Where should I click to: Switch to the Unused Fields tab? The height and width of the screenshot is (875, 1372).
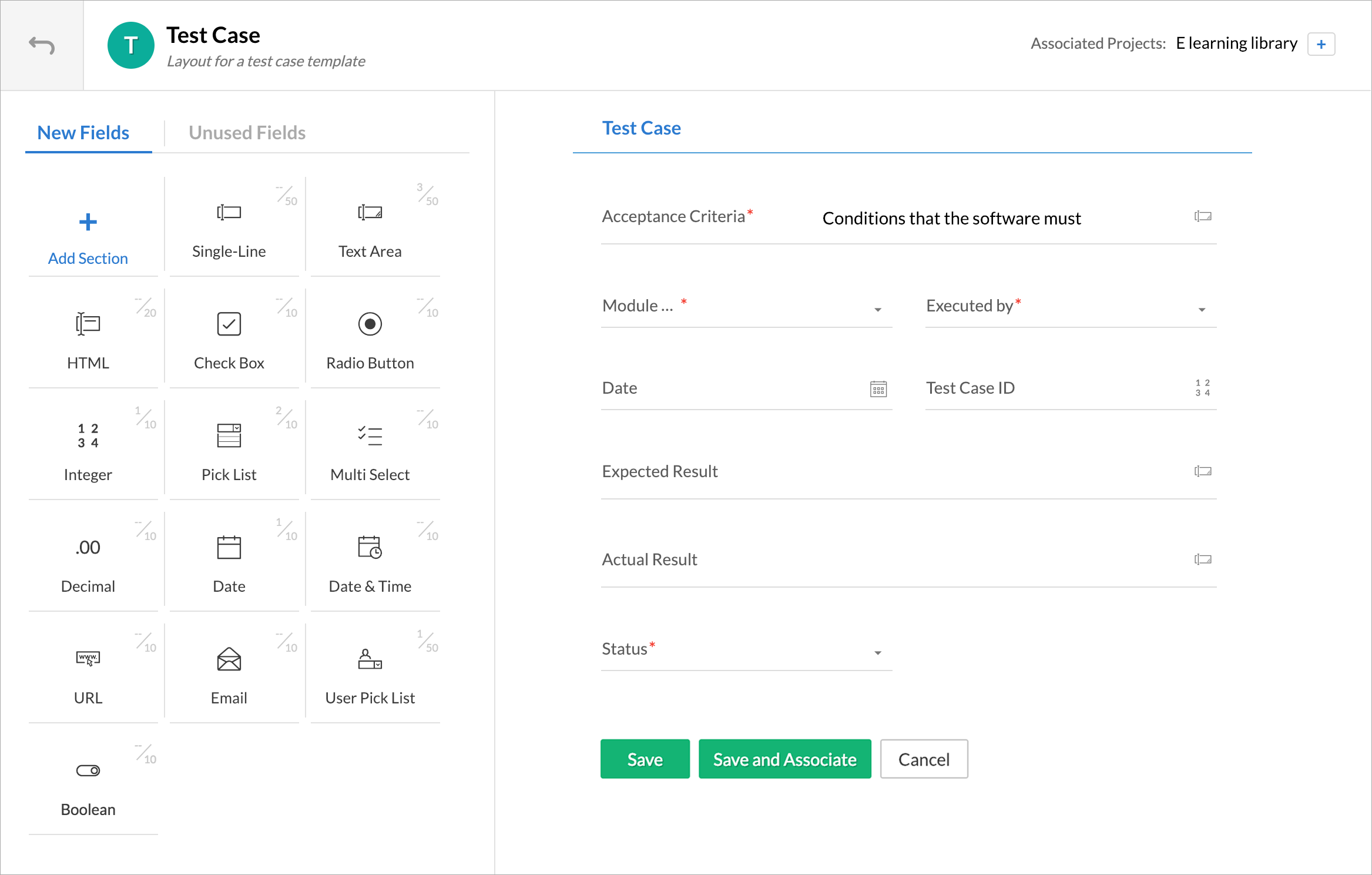pyautogui.click(x=248, y=131)
